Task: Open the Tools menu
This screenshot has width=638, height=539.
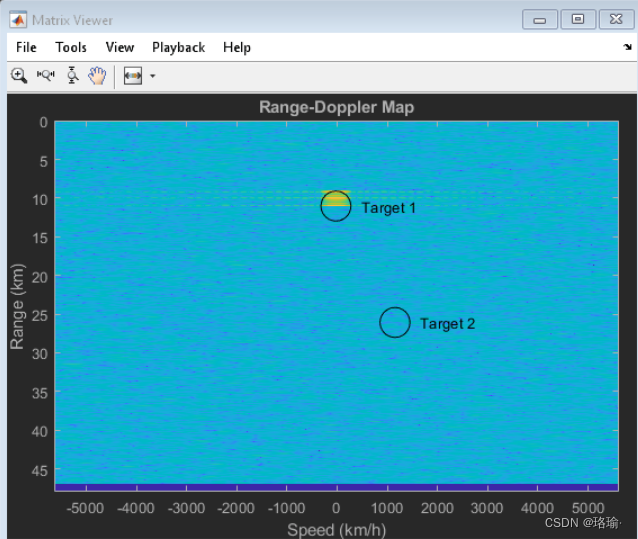Action: 71,47
